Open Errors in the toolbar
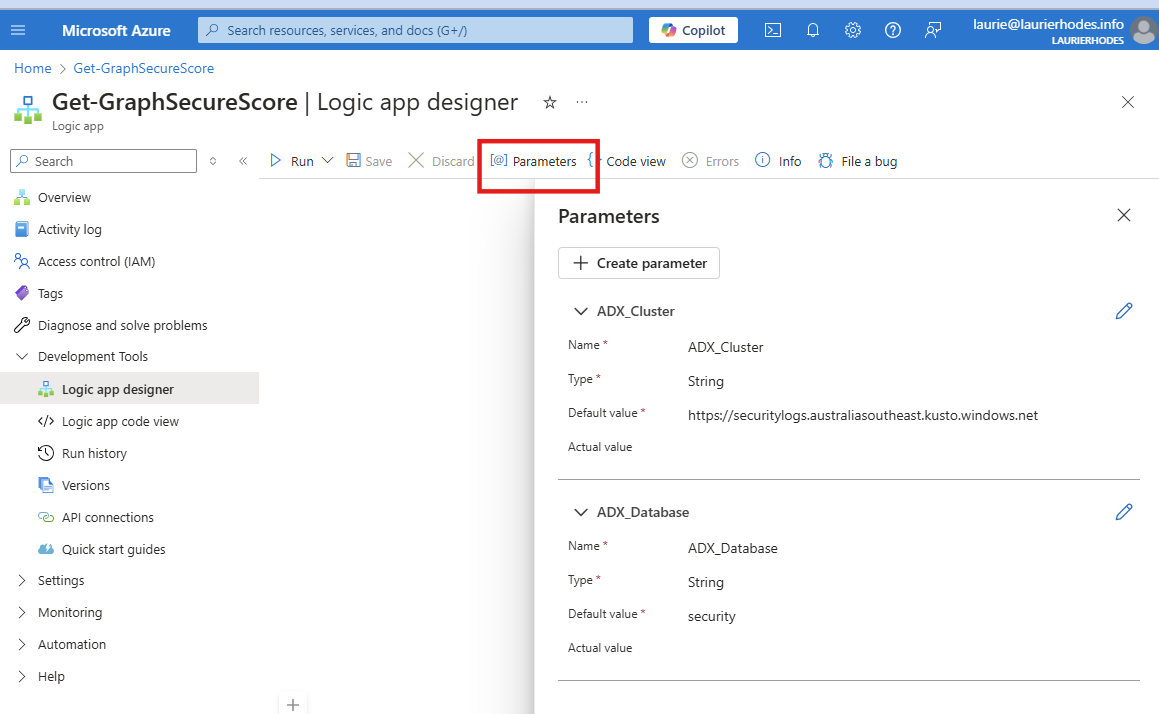This screenshot has width=1159, height=714. (x=710, y=161)
